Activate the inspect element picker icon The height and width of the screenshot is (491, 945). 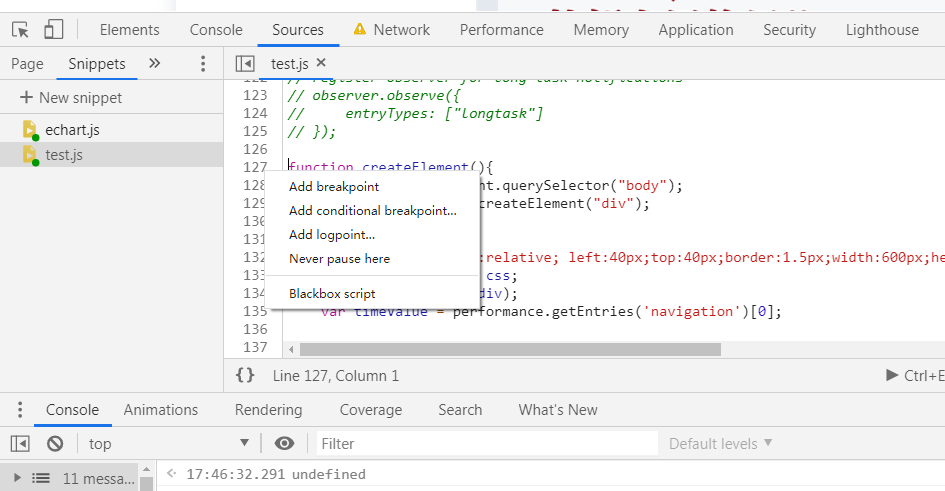pos(20,30)
